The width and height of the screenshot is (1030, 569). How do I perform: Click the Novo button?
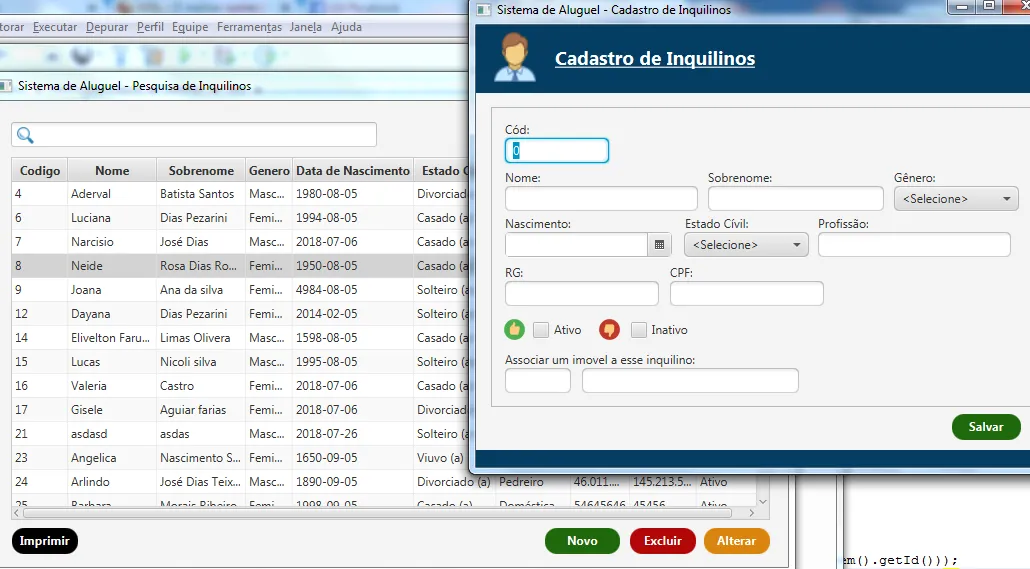pyautogui.click(x=582, y=541)
